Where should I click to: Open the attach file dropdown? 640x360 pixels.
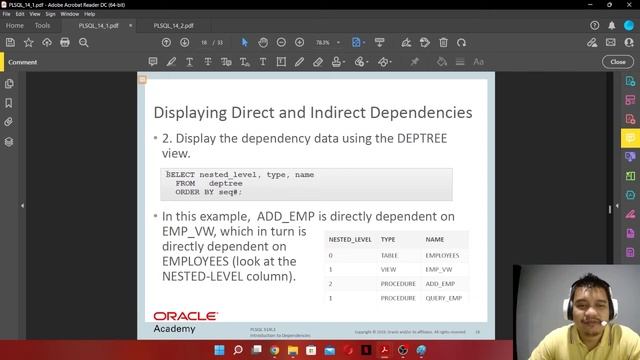(x=361, y=62)
